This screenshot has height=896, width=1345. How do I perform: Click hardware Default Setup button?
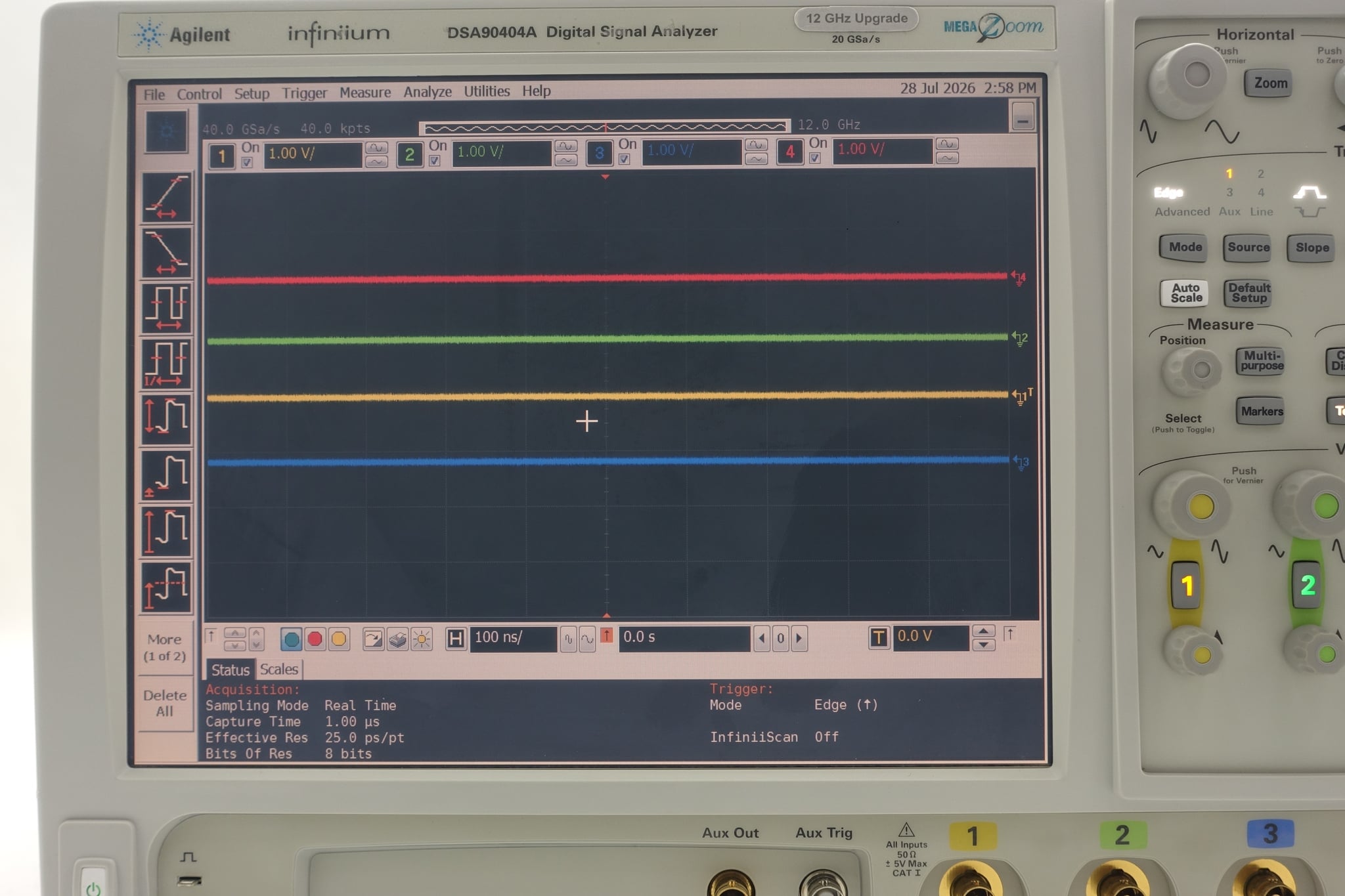(x=1248, y=293)
